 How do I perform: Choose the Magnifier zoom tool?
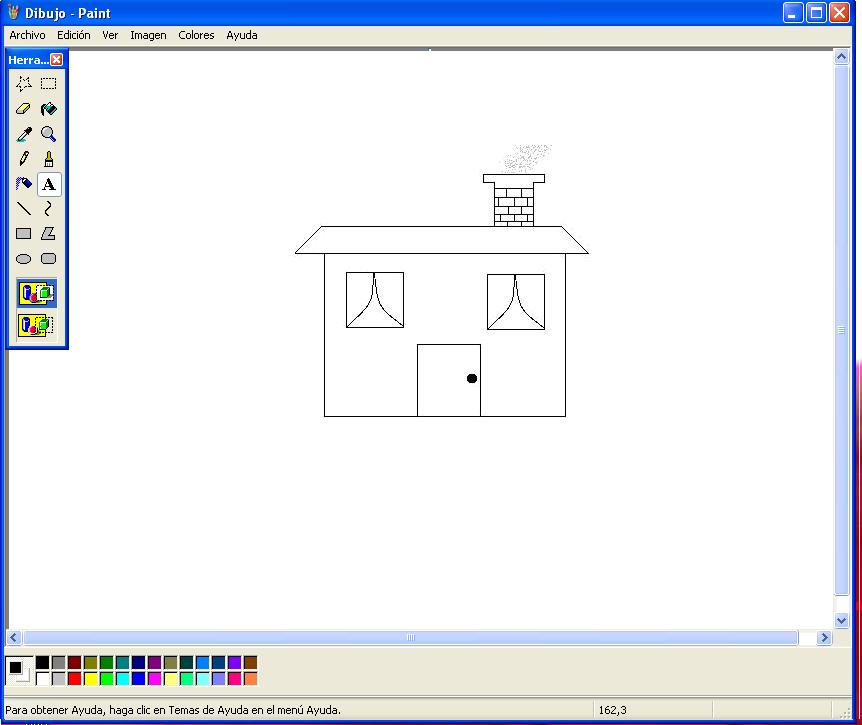pos(48,134)
